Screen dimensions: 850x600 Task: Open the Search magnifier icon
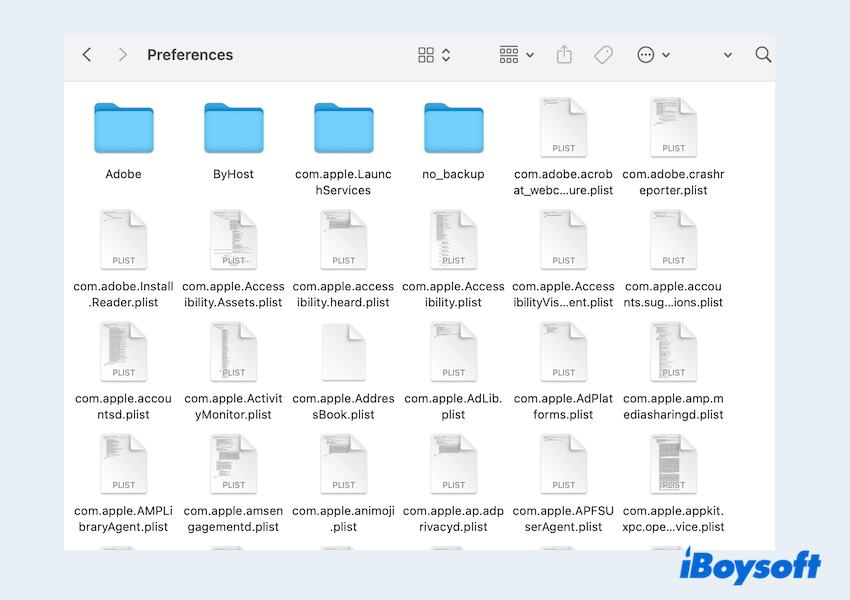[762, 55]
